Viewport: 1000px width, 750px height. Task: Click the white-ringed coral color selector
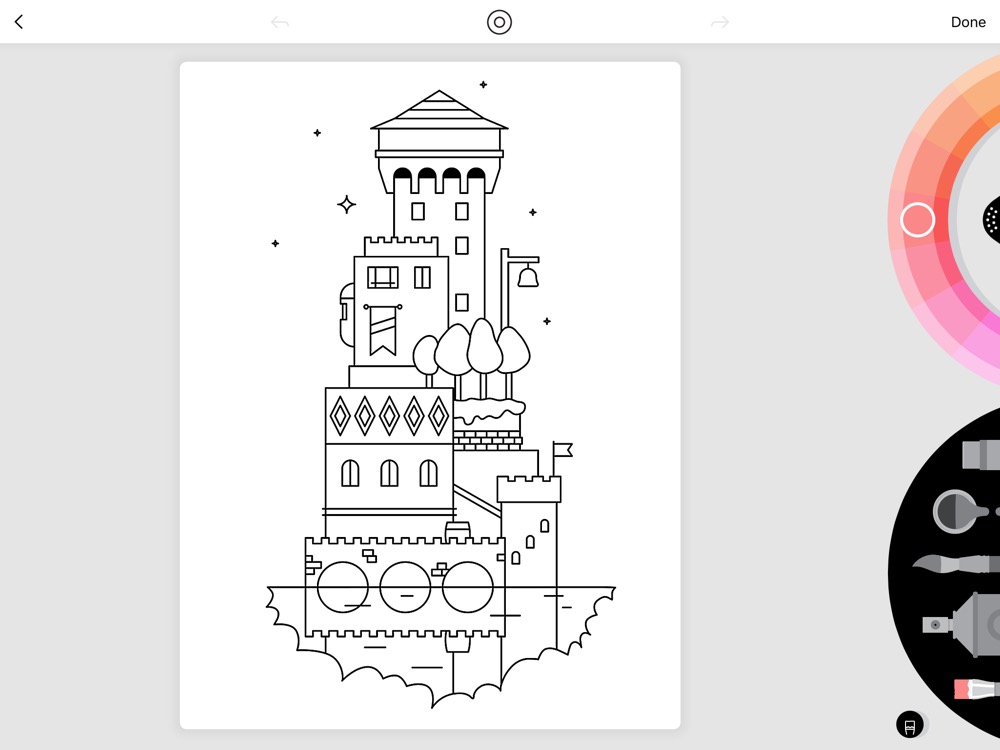tap(917, 220)
